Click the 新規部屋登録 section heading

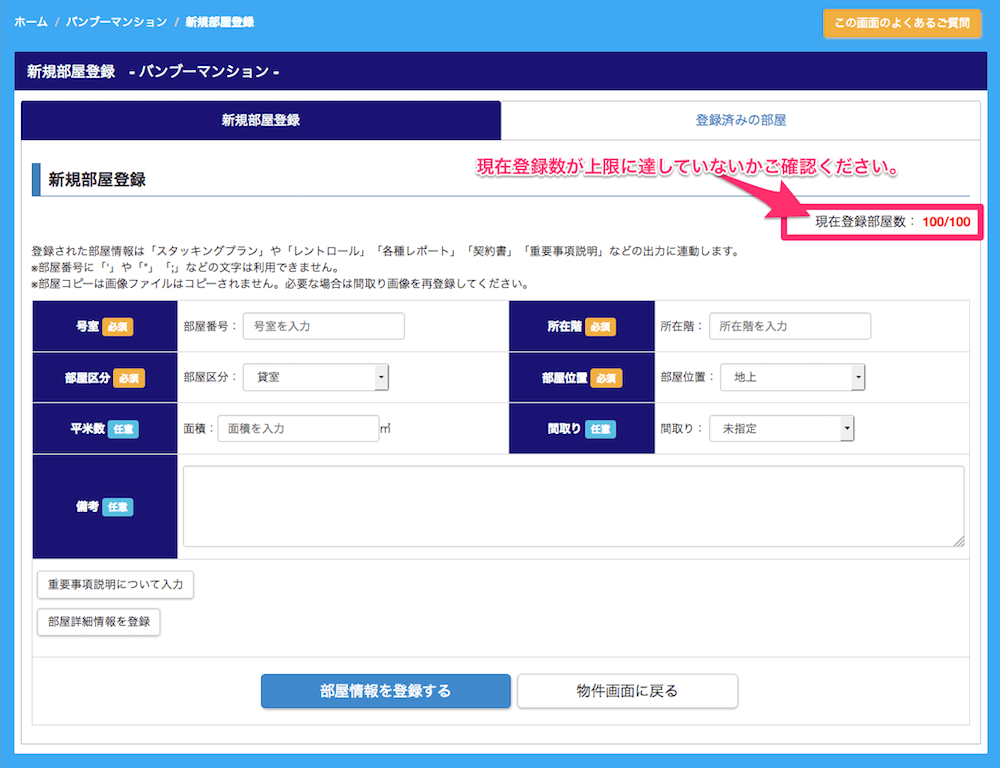pos(97,179)
